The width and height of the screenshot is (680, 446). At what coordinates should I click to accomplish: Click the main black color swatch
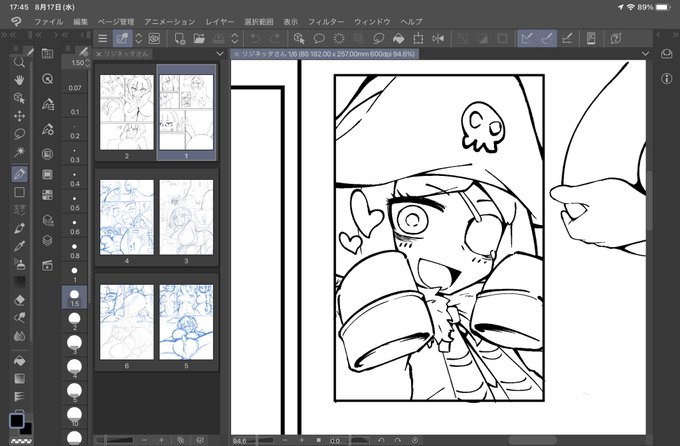pyautogui.click(x=17, y=420)
